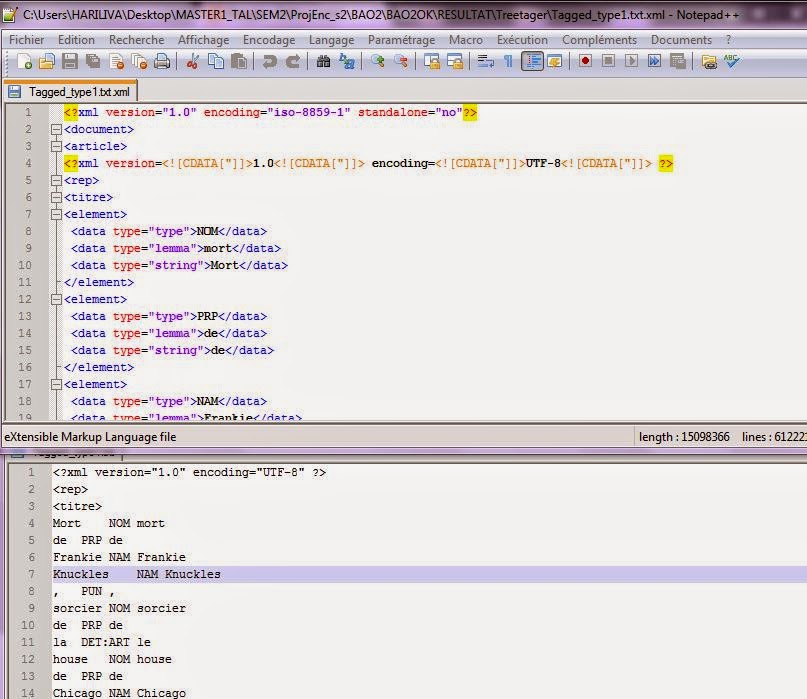This screenshot has width=807, height=699.
Task: Click status bar 'length : 15098366'
Action: coord(684,437)
